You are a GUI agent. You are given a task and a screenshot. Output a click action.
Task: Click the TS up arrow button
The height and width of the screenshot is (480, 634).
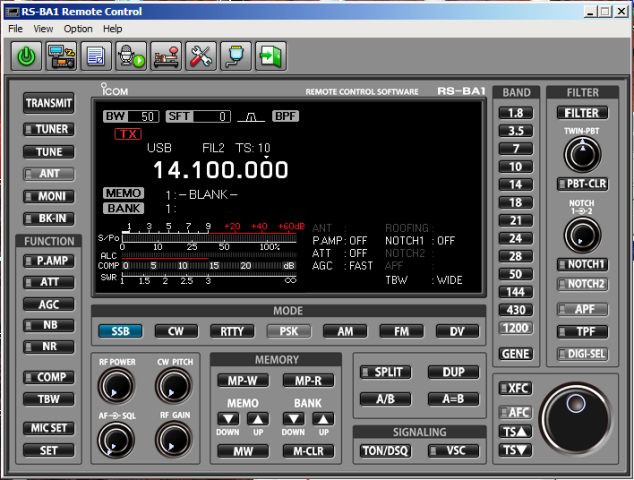[516, 431]
